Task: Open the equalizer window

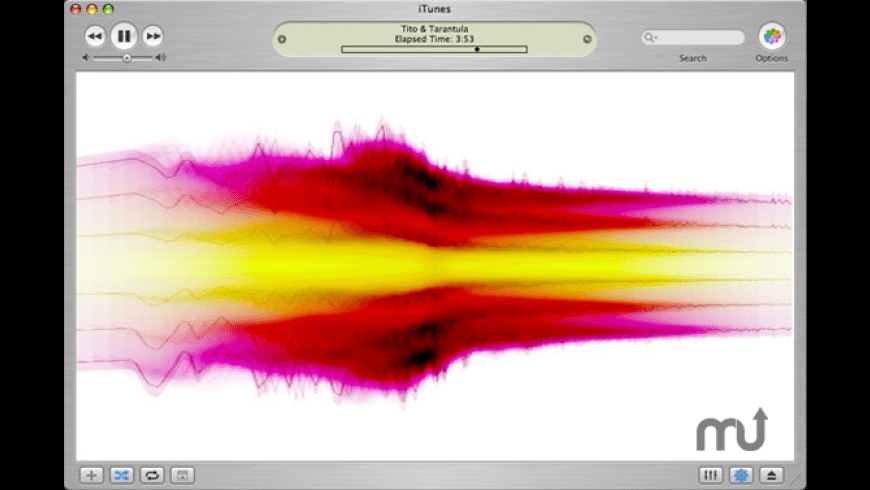Action: pyautogui.click(x=711, y=476)
